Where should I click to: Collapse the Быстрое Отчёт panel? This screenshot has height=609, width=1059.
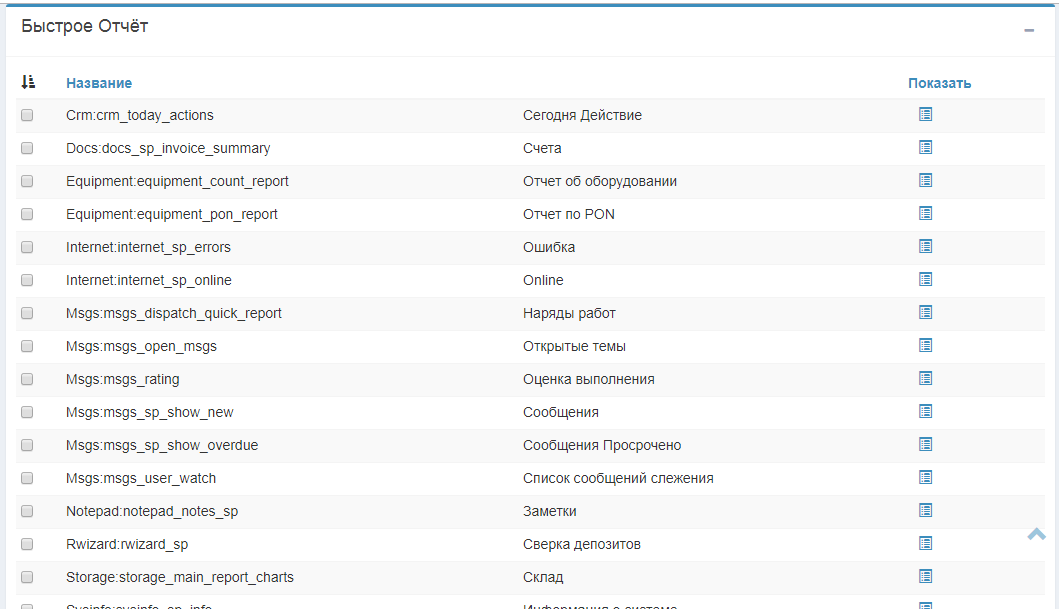(1029, 31)
